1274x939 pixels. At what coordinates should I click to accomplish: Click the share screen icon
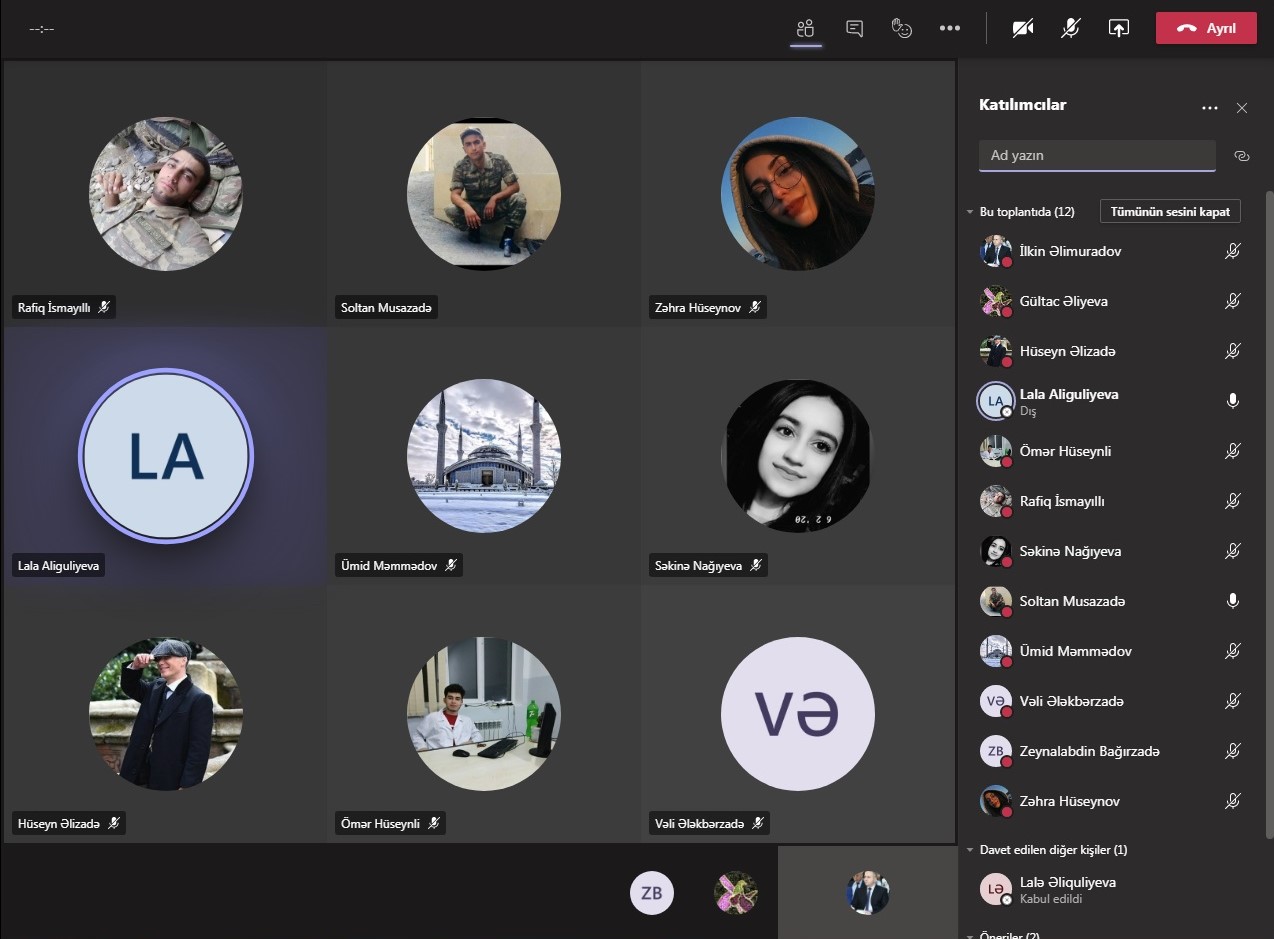click(x=1118, y=28)
